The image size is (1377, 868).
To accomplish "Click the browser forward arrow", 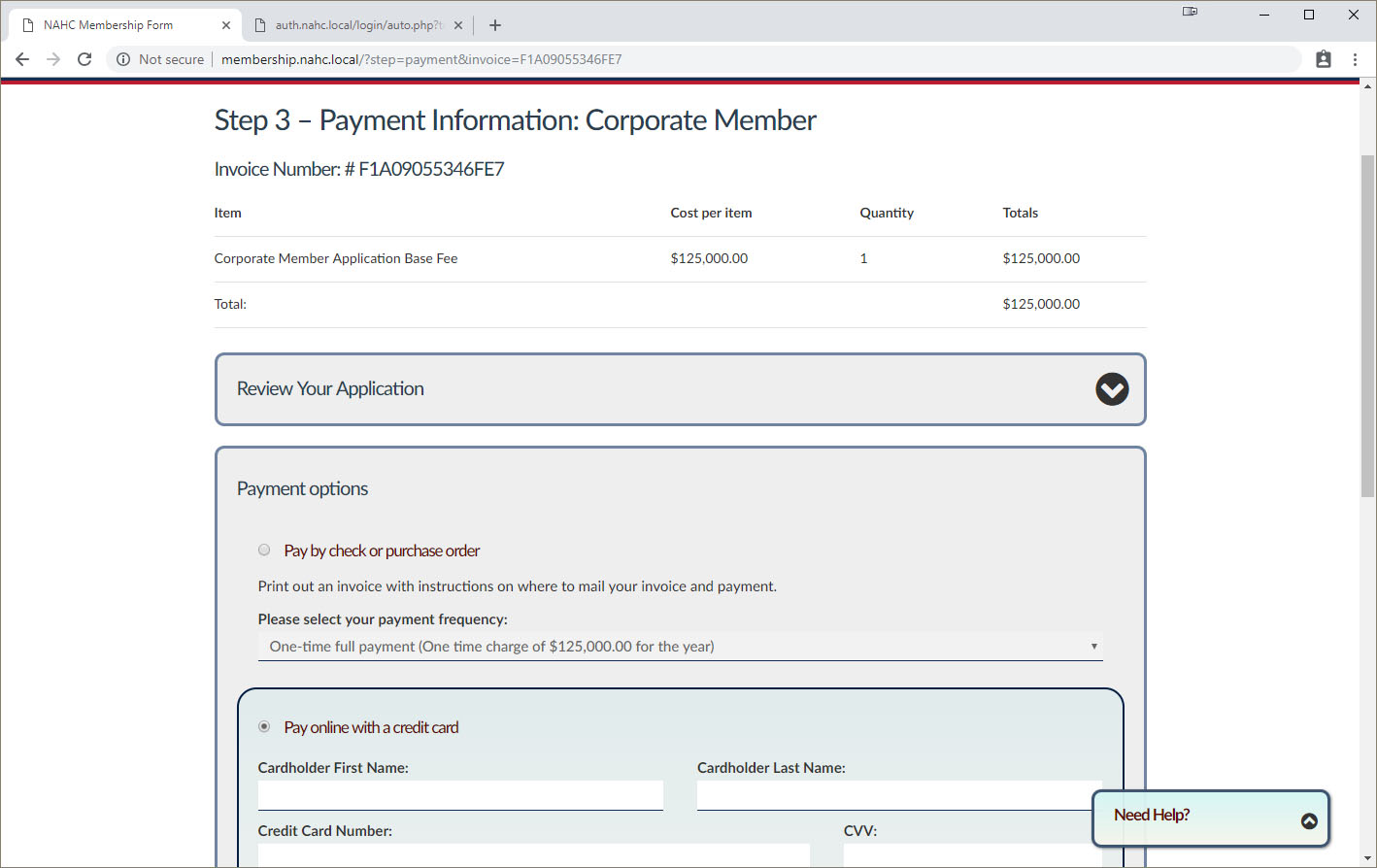I will click(53, 59).
